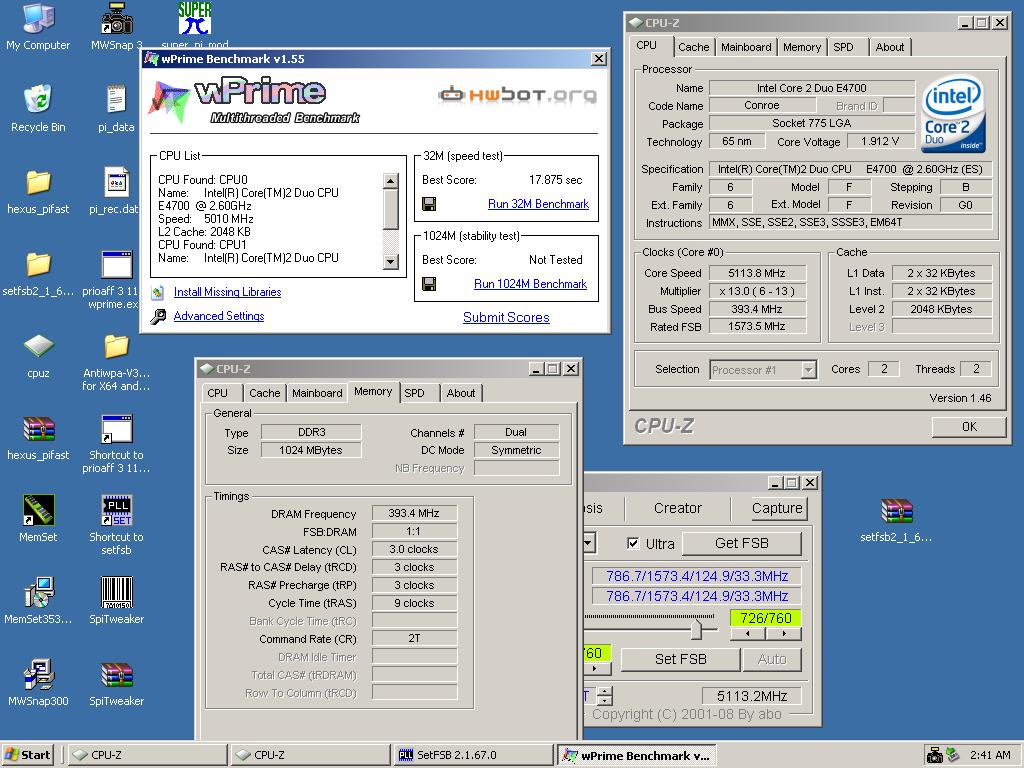This screenshot has width=1024, height=768.
Task: Click the Intel Core 2 Duo logo
Action: 953,115
